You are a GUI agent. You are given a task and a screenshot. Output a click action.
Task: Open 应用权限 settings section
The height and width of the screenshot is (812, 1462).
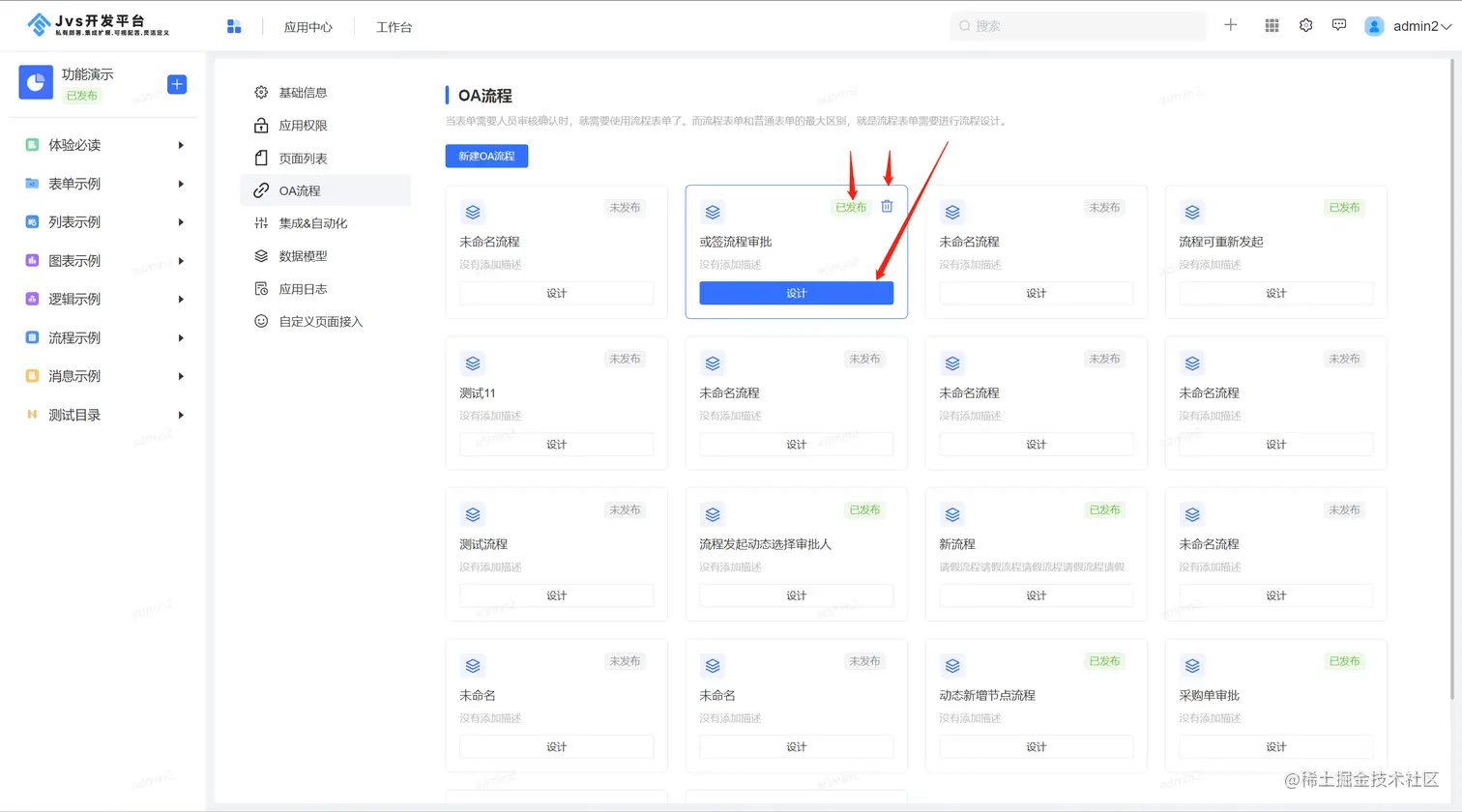point(325,126)
